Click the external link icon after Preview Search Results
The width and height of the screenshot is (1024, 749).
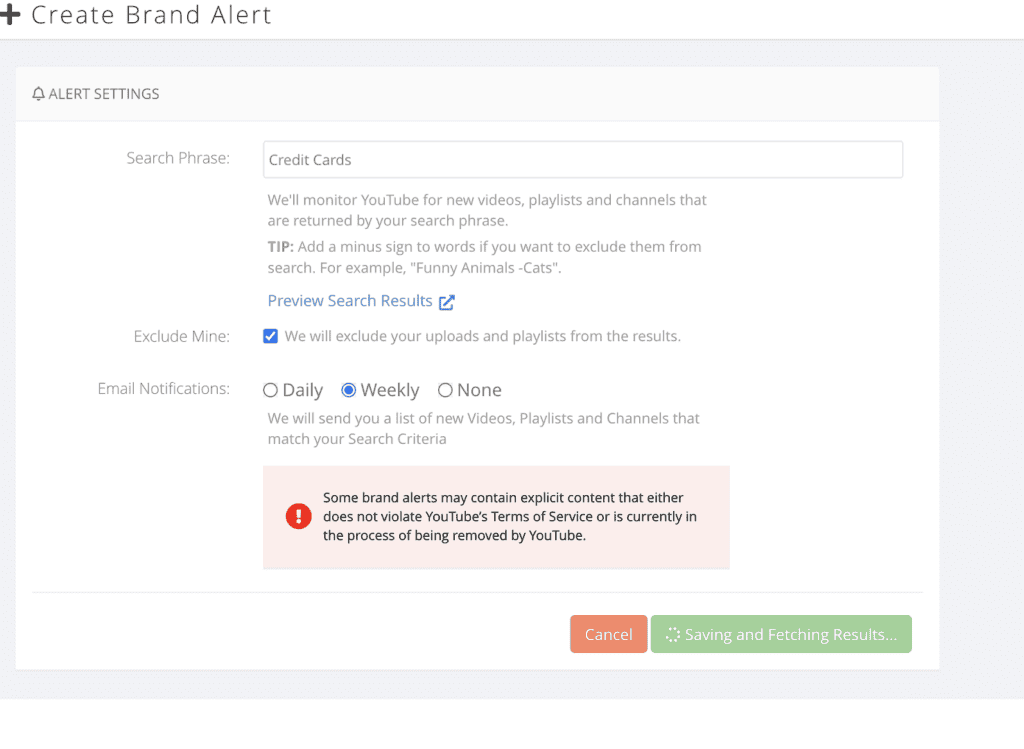[x=447, y=302]
